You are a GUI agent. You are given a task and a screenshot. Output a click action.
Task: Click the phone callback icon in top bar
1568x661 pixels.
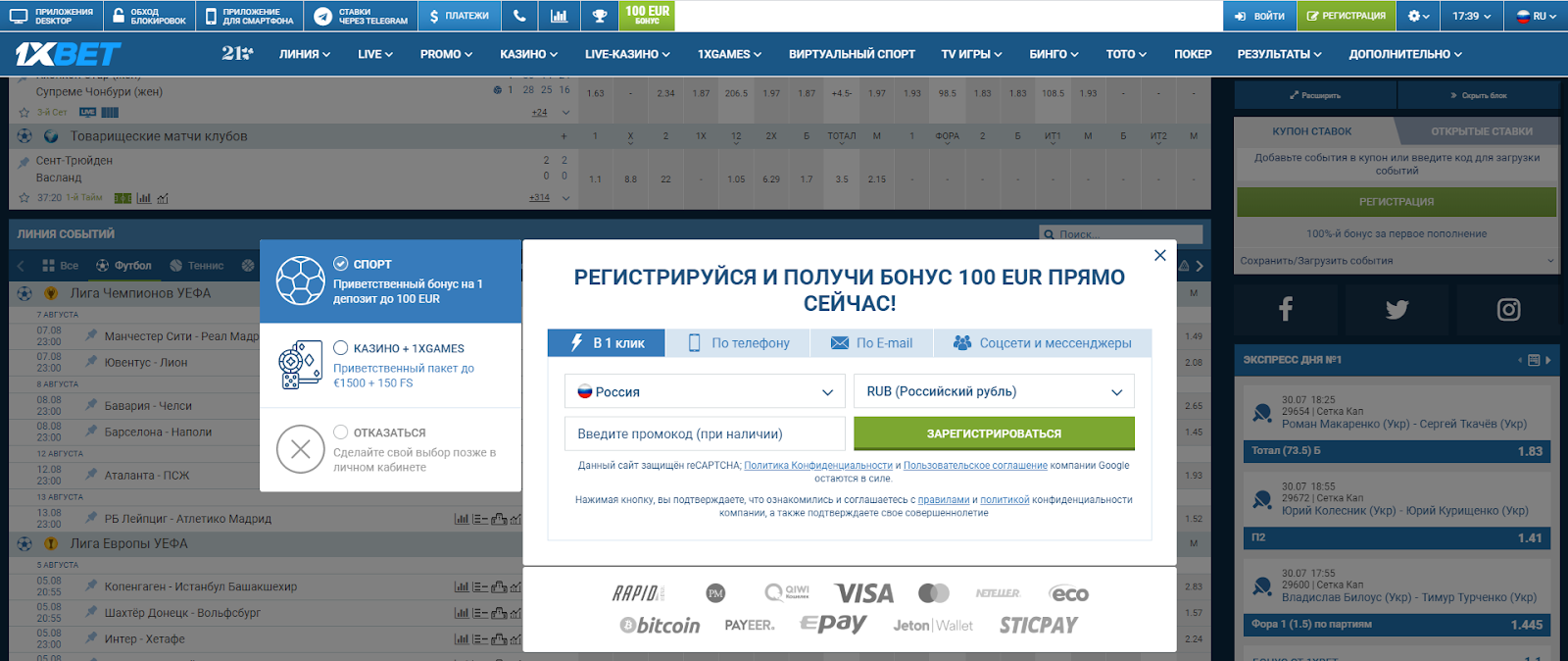519,16
